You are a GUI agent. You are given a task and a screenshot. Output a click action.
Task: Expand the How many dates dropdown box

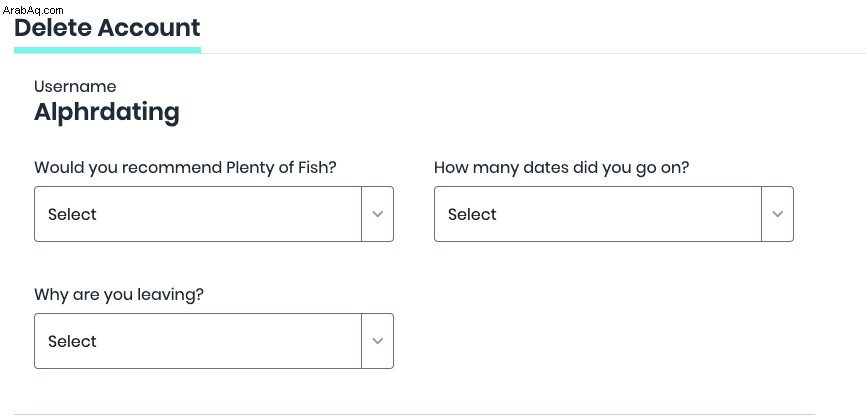[x=614, y=214]
